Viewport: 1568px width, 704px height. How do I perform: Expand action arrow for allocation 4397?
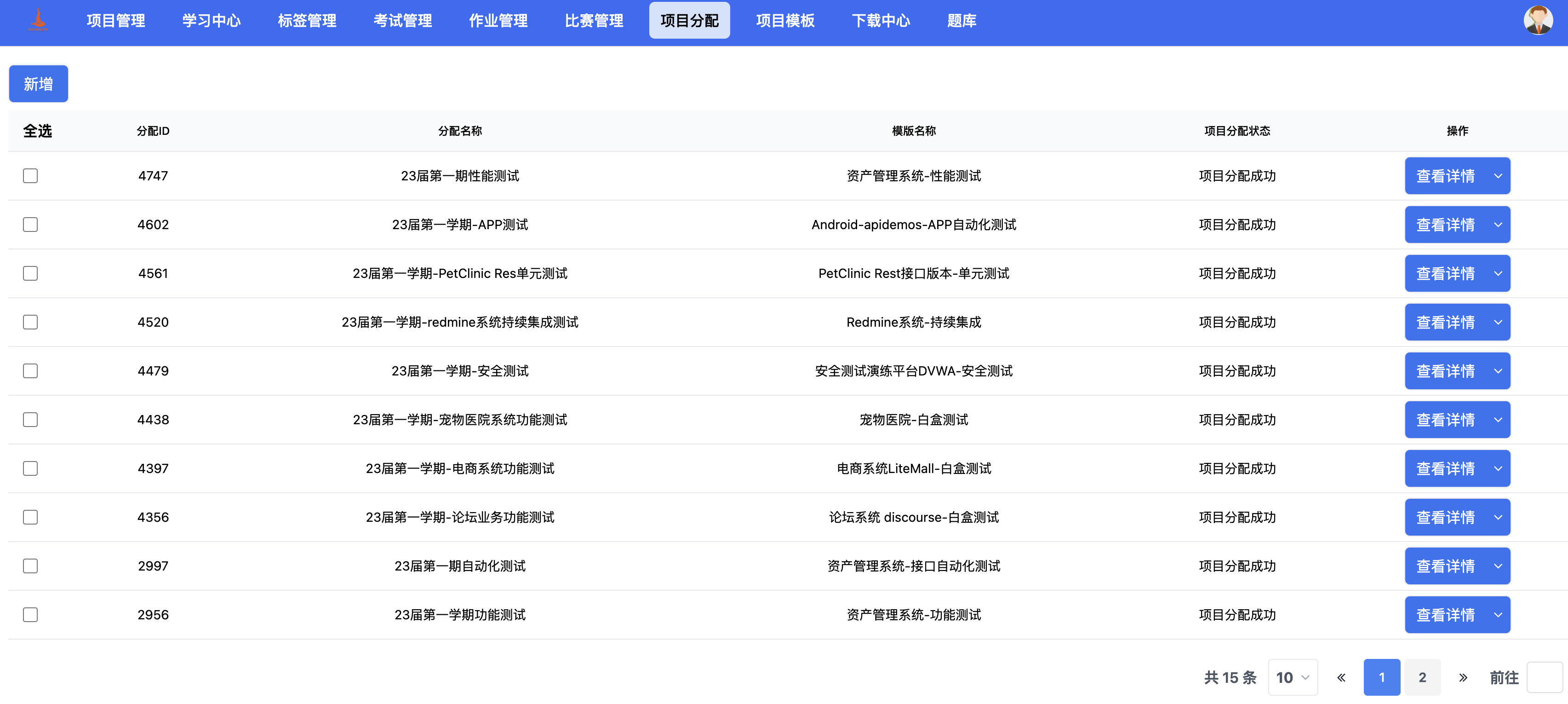[x=1497, y=468]
